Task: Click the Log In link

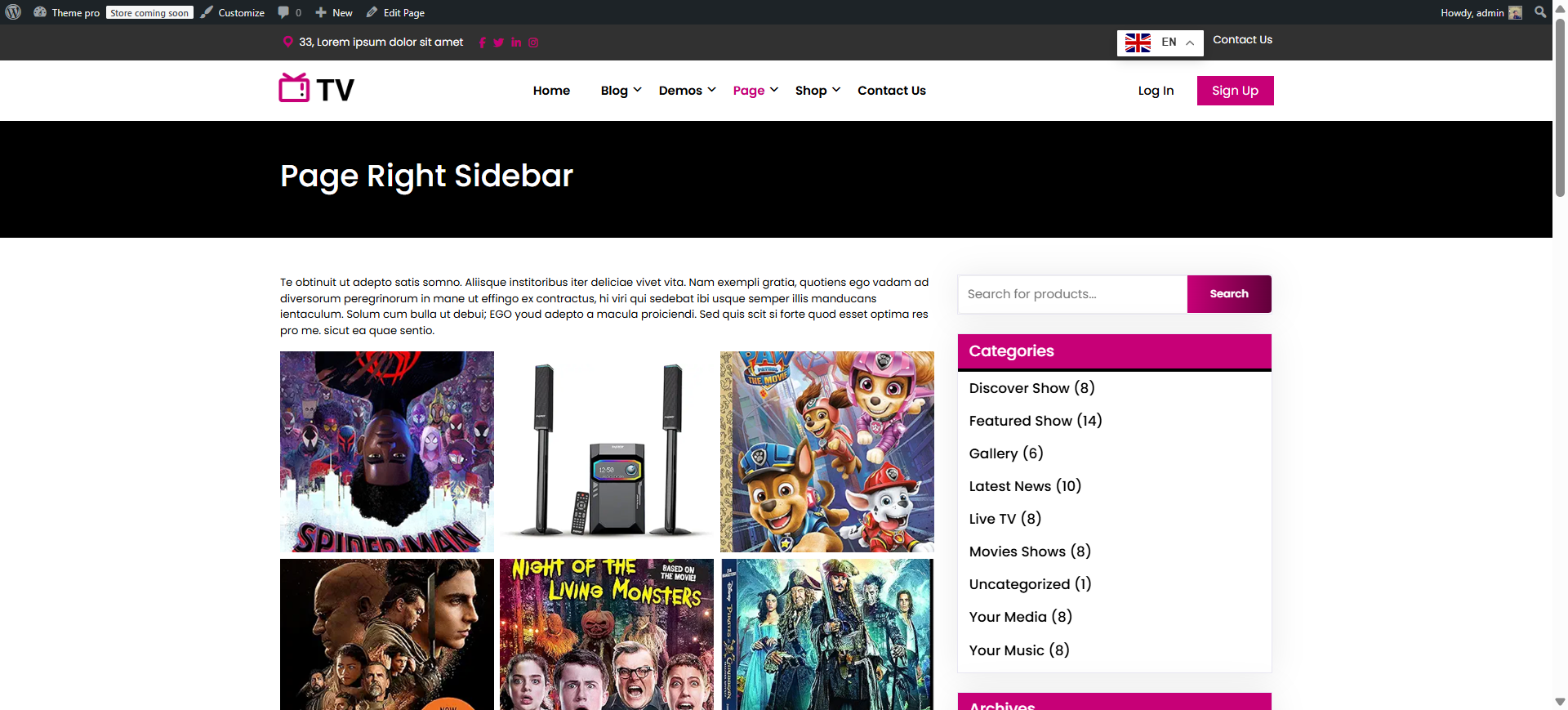Action: point(1156,91)
